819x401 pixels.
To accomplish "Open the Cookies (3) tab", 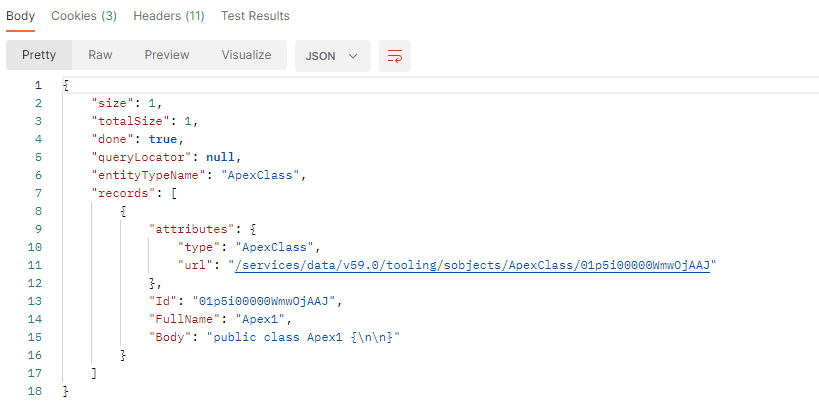I will tap(84, 16).
